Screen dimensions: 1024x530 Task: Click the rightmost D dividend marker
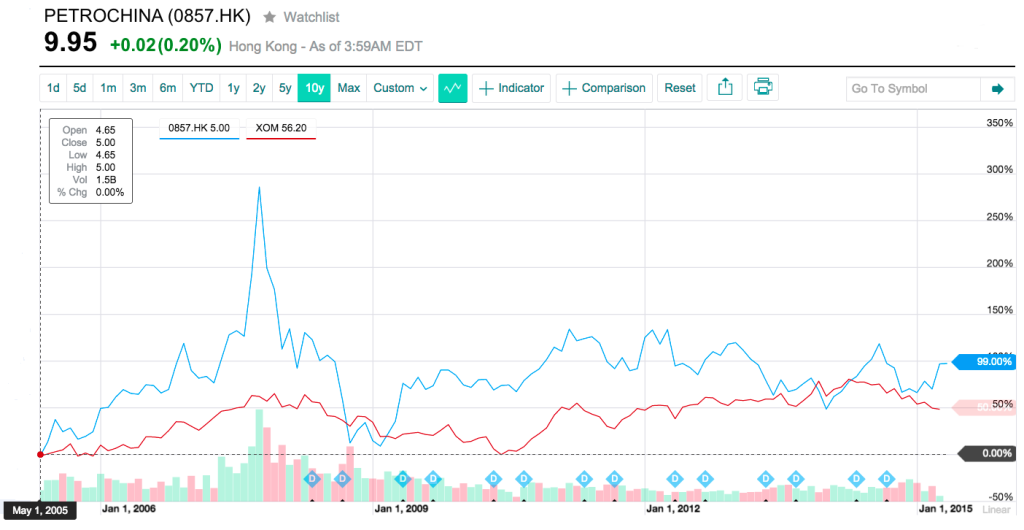(886, 479)
